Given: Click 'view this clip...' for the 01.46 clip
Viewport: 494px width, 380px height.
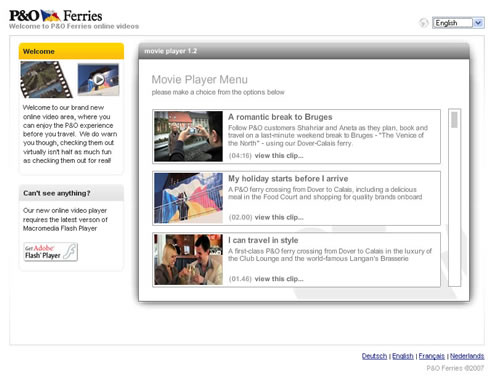Looking at the screenshot, I should 279,279.
